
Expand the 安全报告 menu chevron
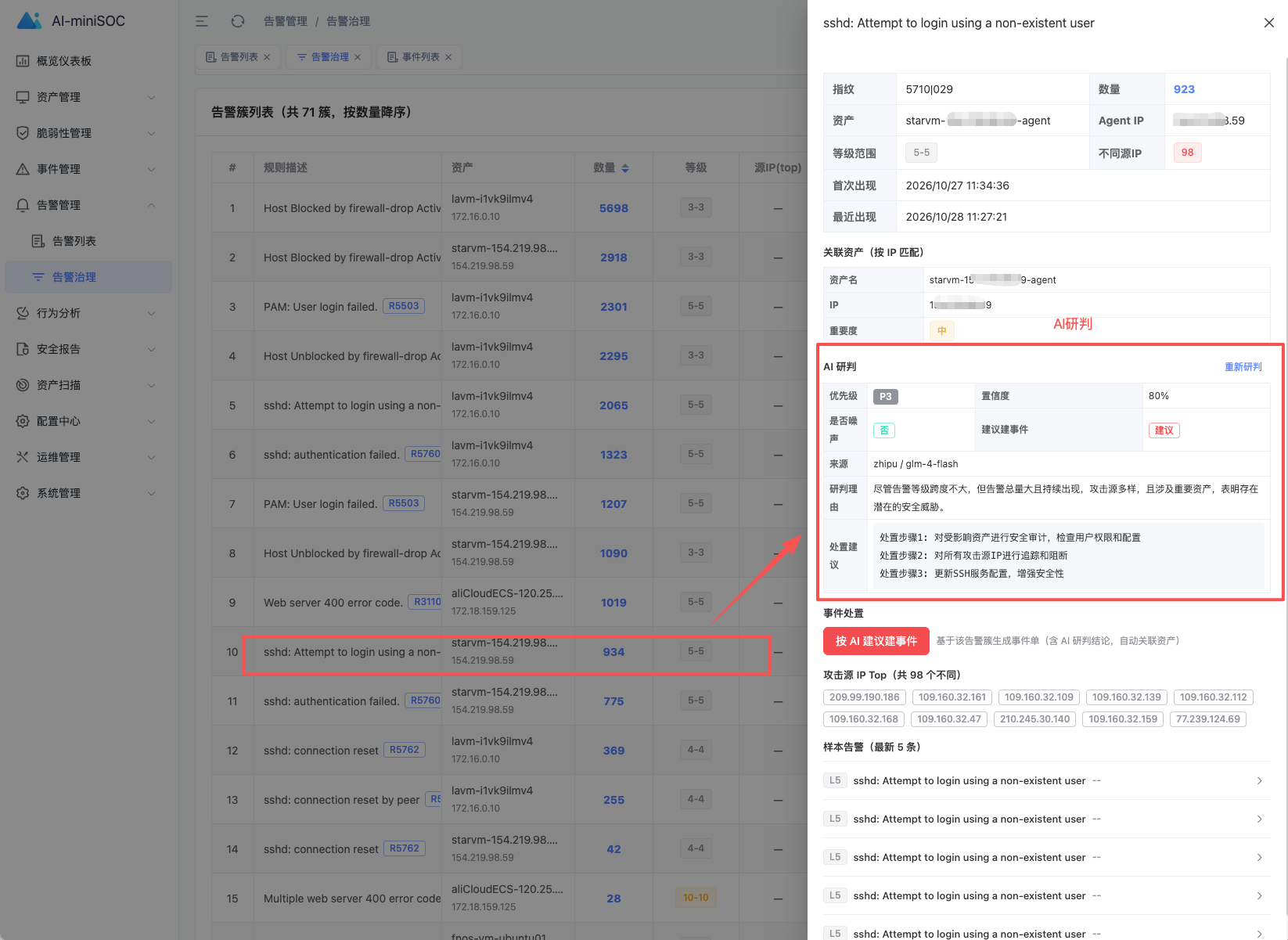152,349
